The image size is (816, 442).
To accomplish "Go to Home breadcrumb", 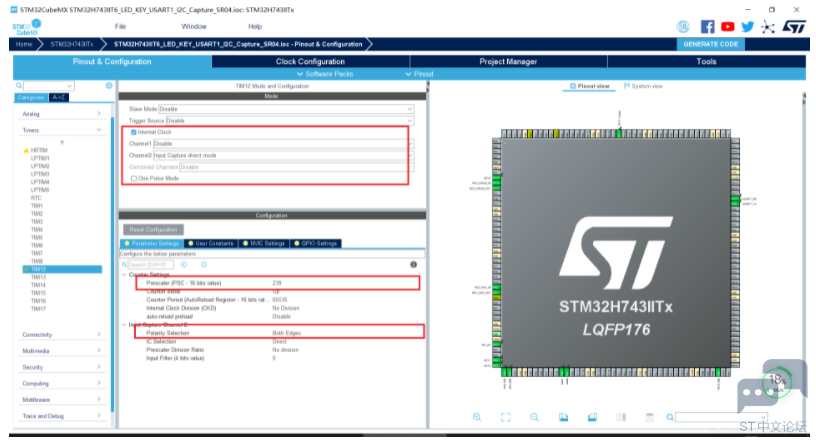I will 24,44.
